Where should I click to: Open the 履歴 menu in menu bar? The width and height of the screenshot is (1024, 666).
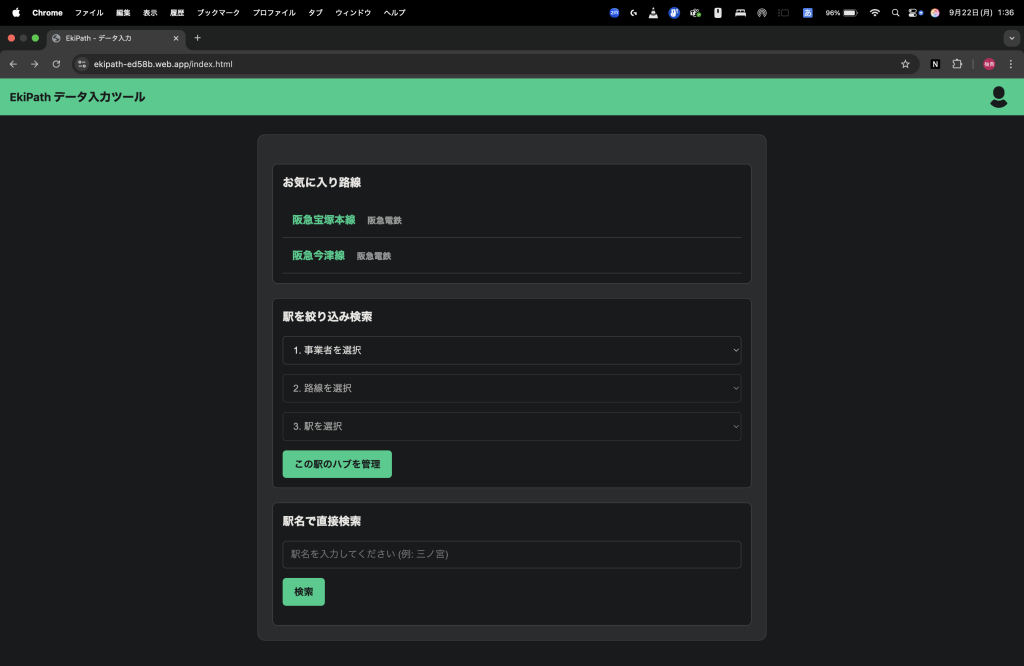coord(177,13)
